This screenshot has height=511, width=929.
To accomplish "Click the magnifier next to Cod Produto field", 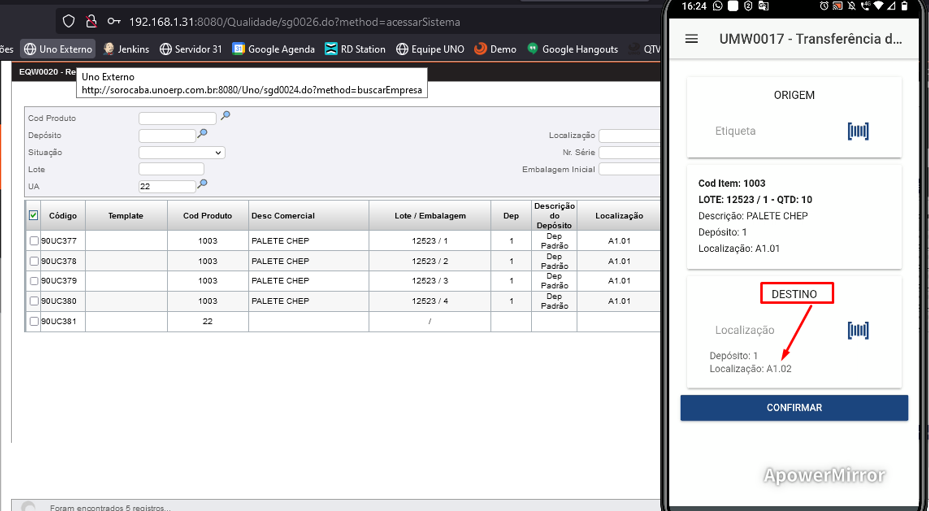I will (x=225, y=117).
